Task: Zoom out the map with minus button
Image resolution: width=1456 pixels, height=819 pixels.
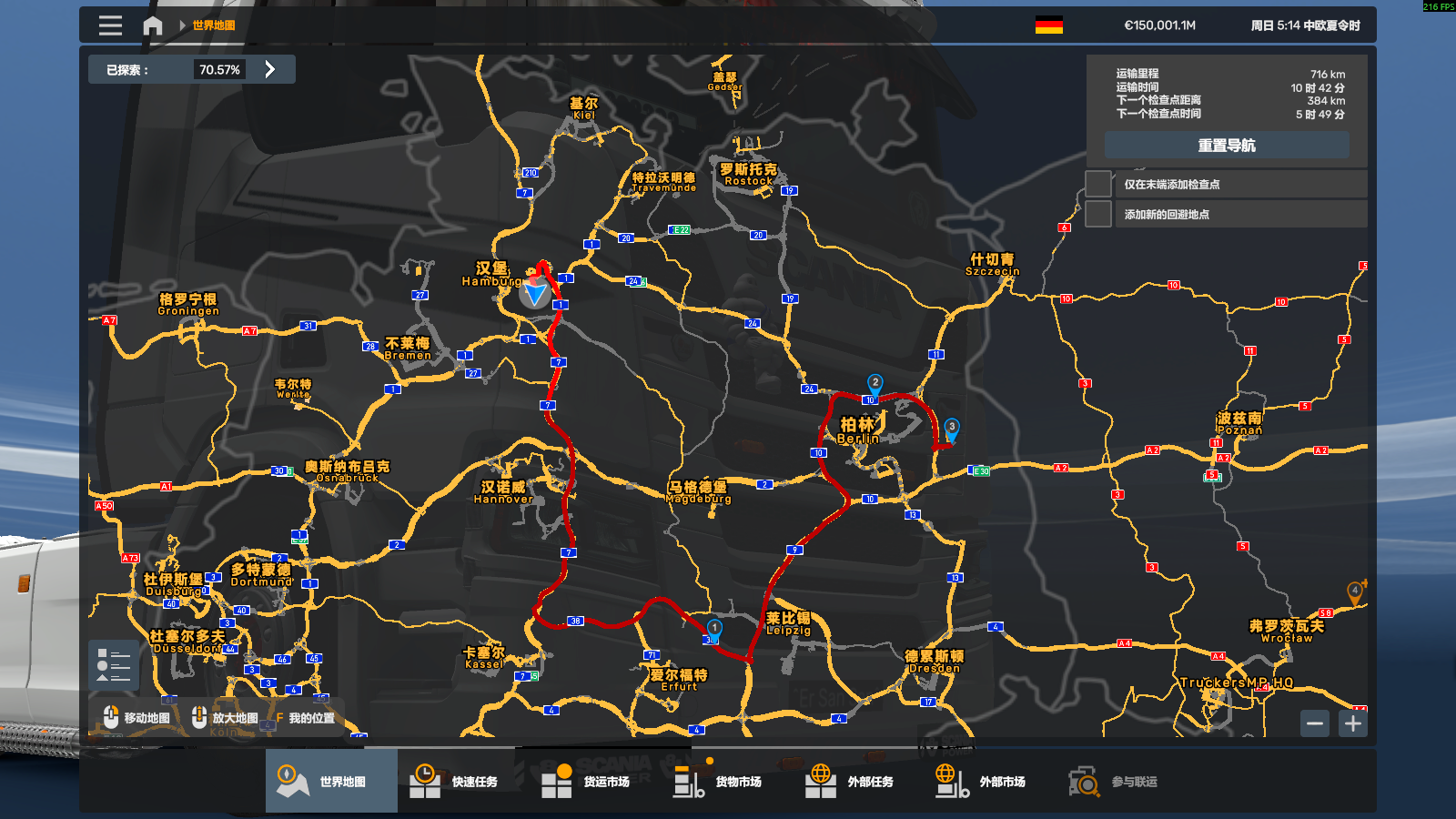Action: click(x=1315, y=723)
